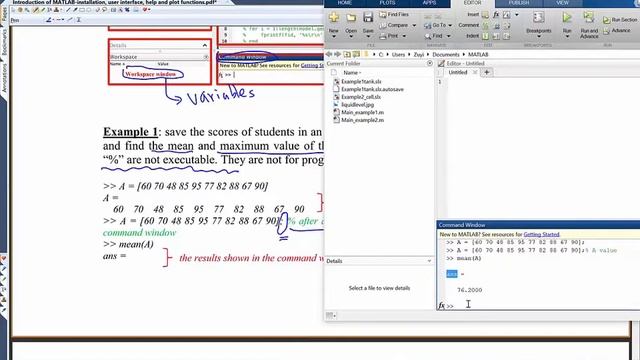Click the Open folder icon in MATLAB toolstrip
640x360 pixels.
[351, 18]
